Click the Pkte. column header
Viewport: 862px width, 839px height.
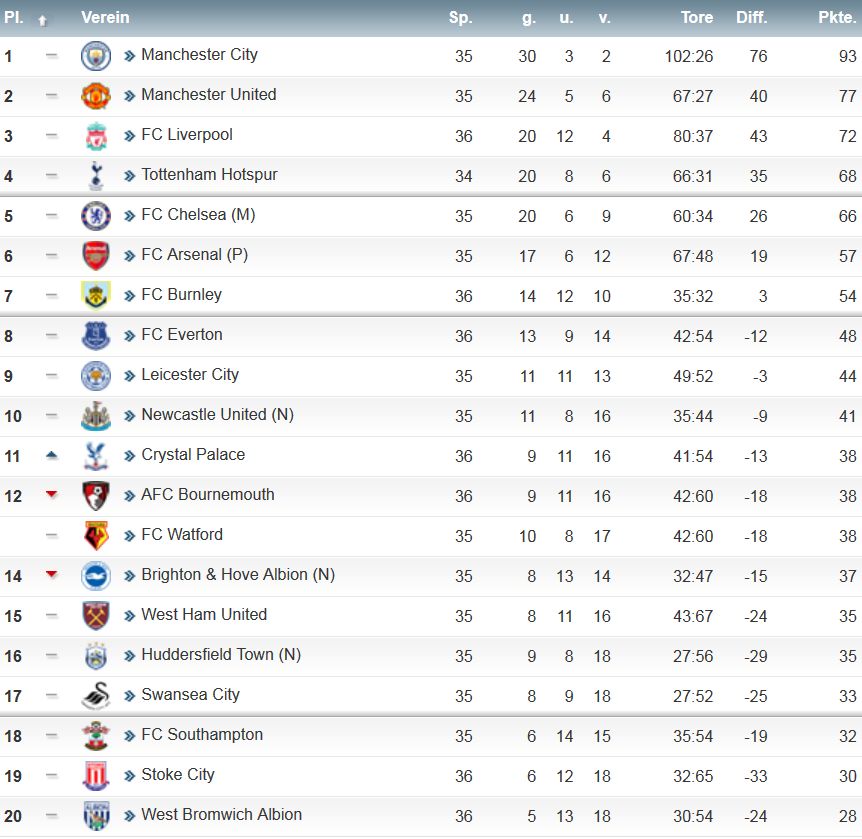[x=837, y=18]
